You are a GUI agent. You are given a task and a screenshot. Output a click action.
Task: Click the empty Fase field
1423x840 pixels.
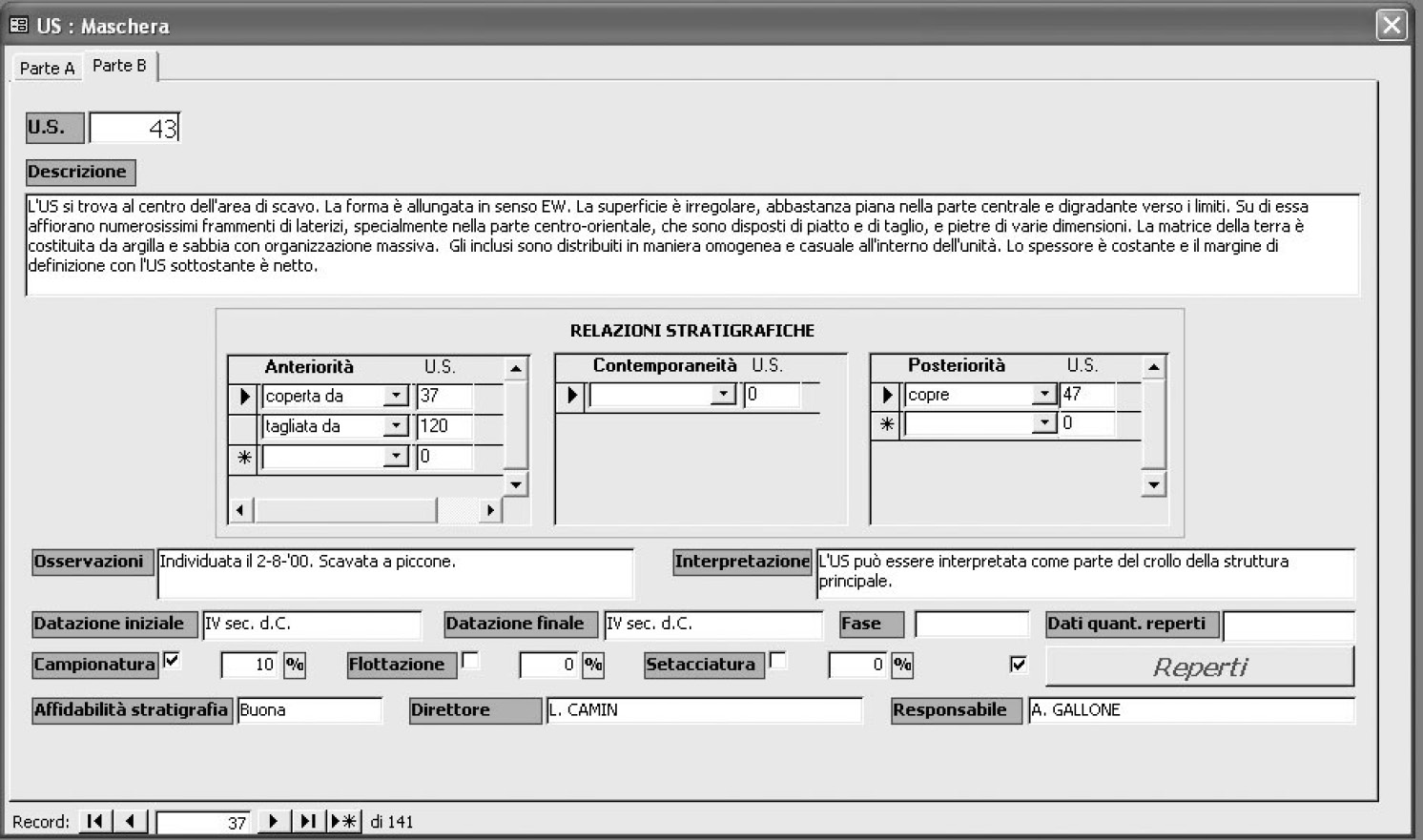(972, 625)
